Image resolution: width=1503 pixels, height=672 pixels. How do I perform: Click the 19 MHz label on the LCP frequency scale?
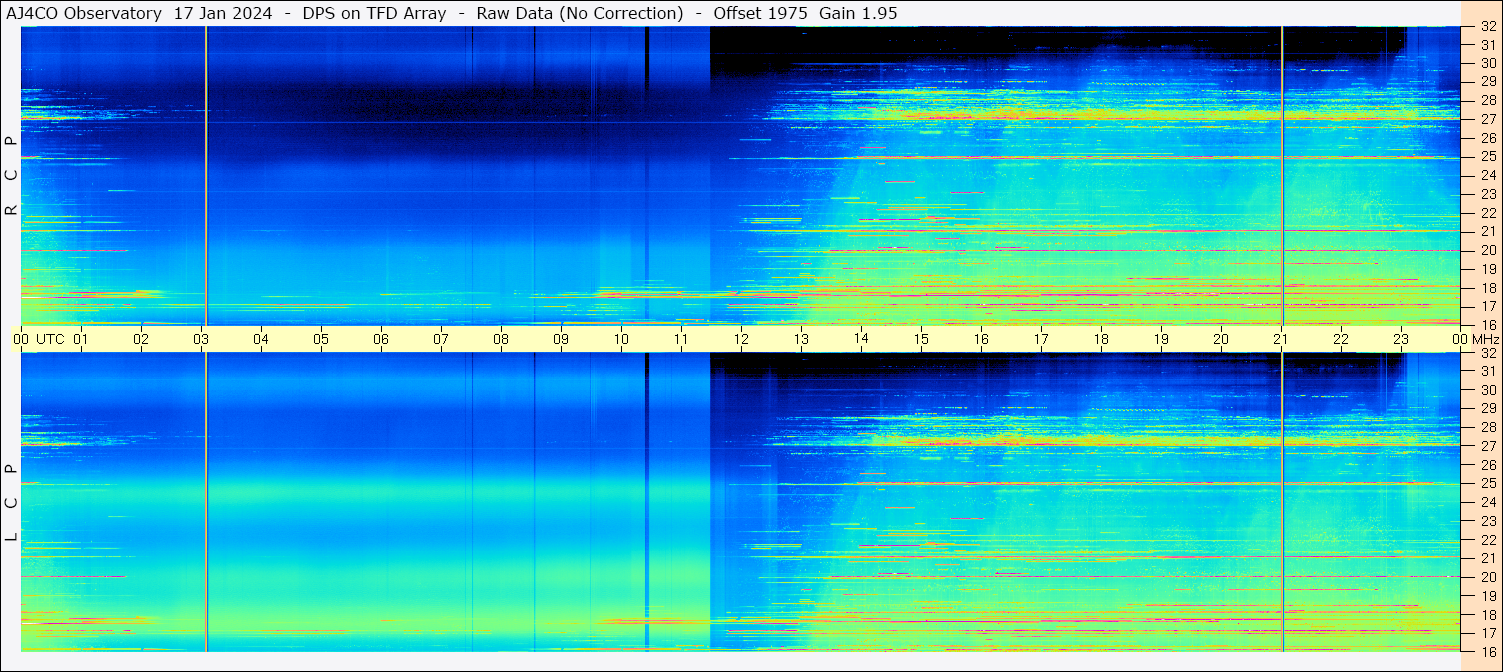point(1488,596)
